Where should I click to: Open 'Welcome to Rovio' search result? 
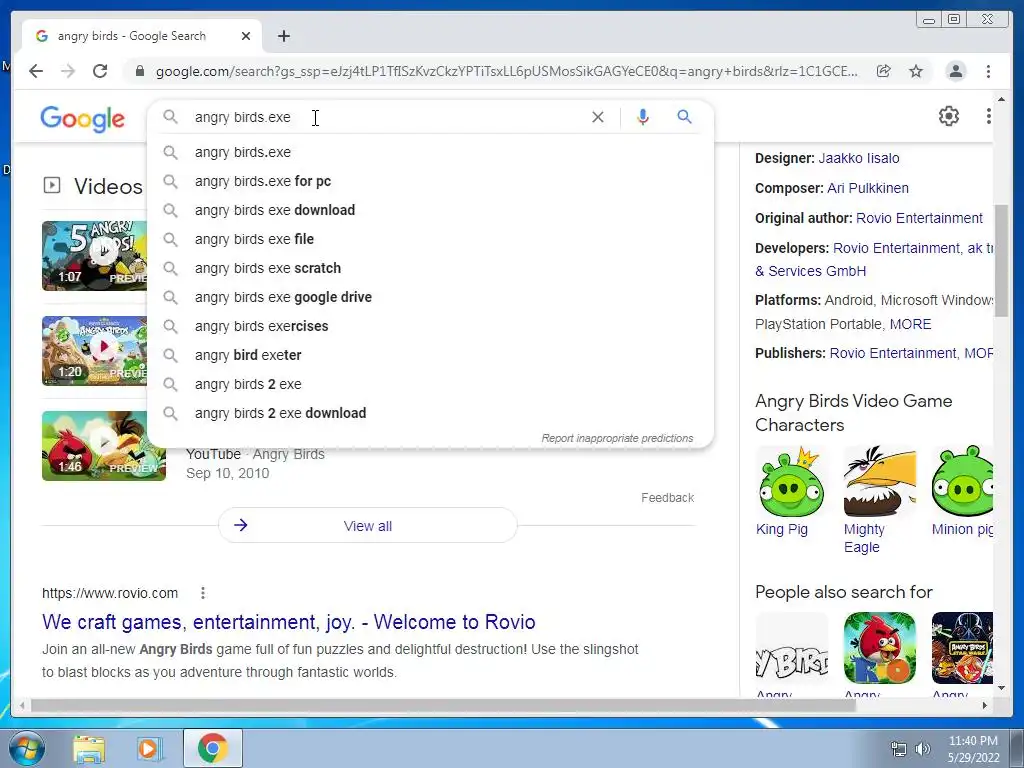point(289,622)
